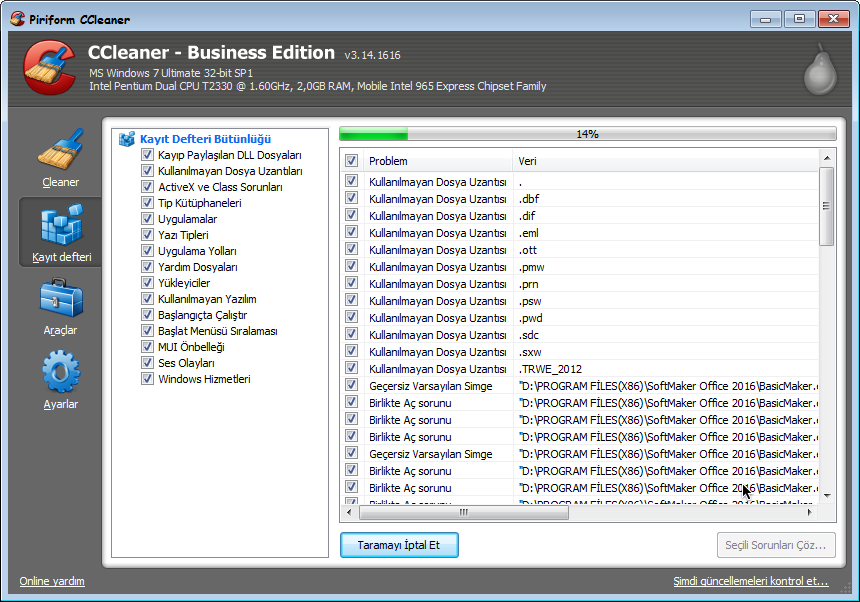This screenshot has width=860, height=602.
Task: Toggle Kullanılmayan Yazılım checkbox
Action: [147, 298]
